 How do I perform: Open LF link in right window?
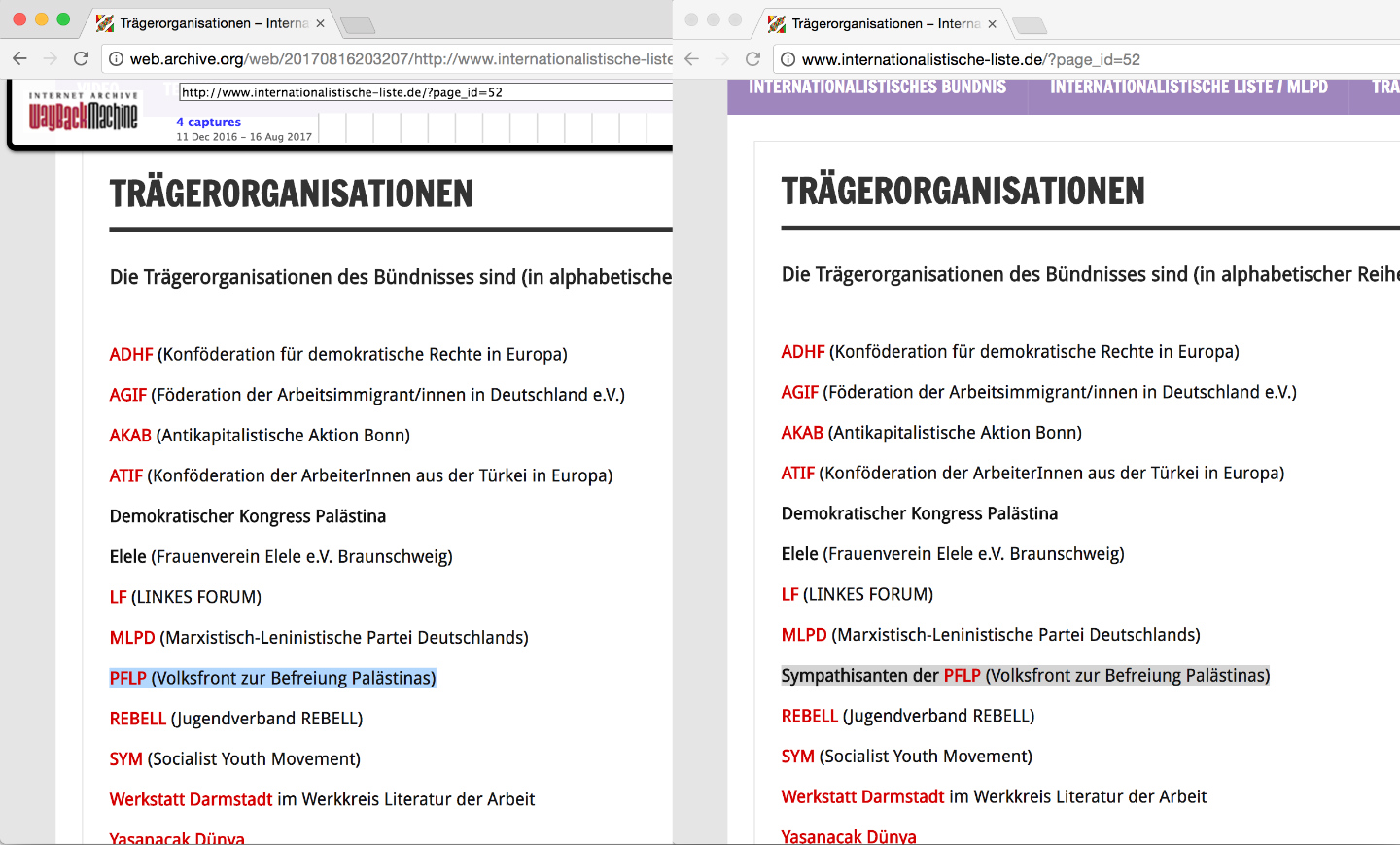click(790, 594)
